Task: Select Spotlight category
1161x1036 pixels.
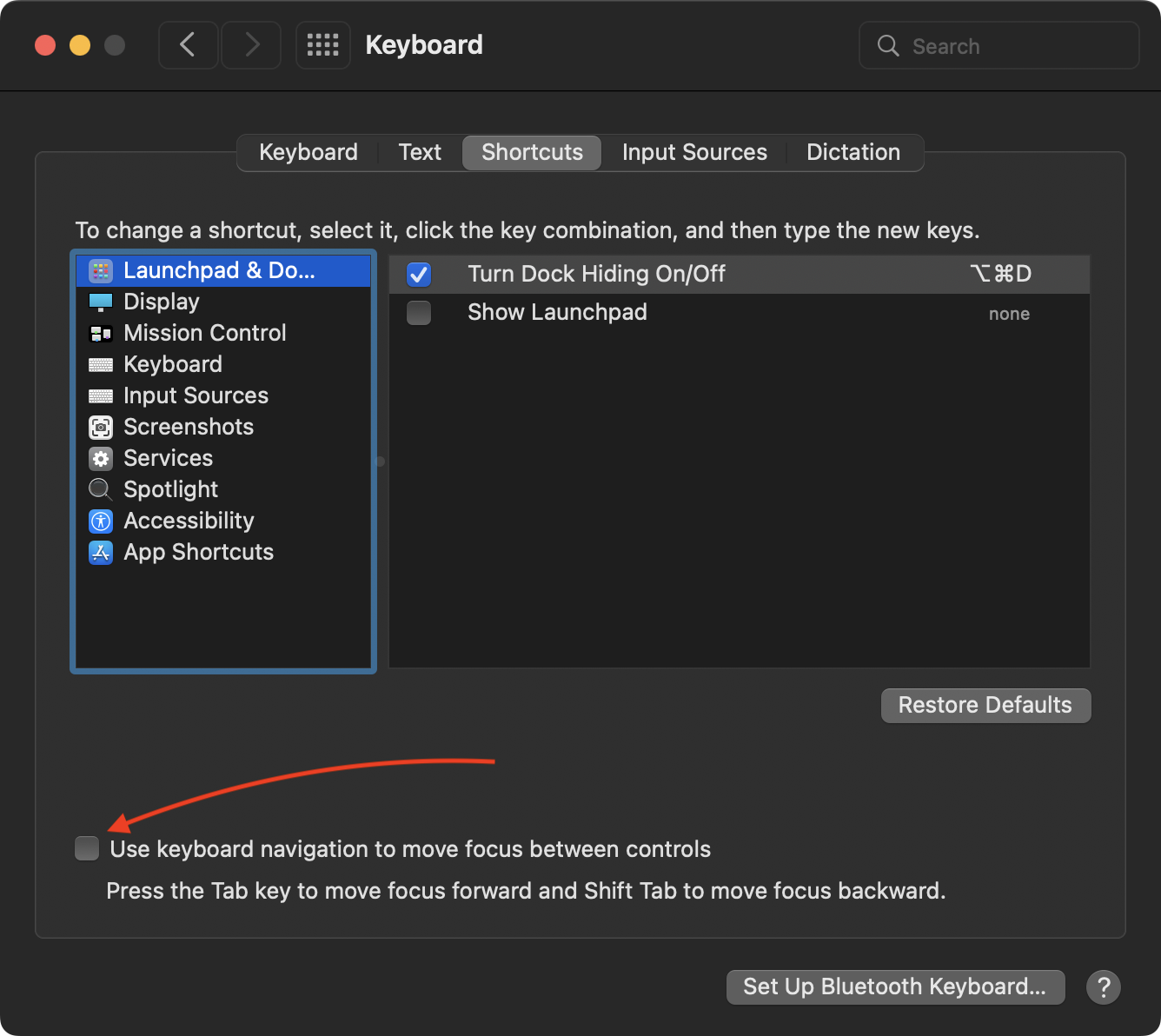Action: tap(223, 490)
